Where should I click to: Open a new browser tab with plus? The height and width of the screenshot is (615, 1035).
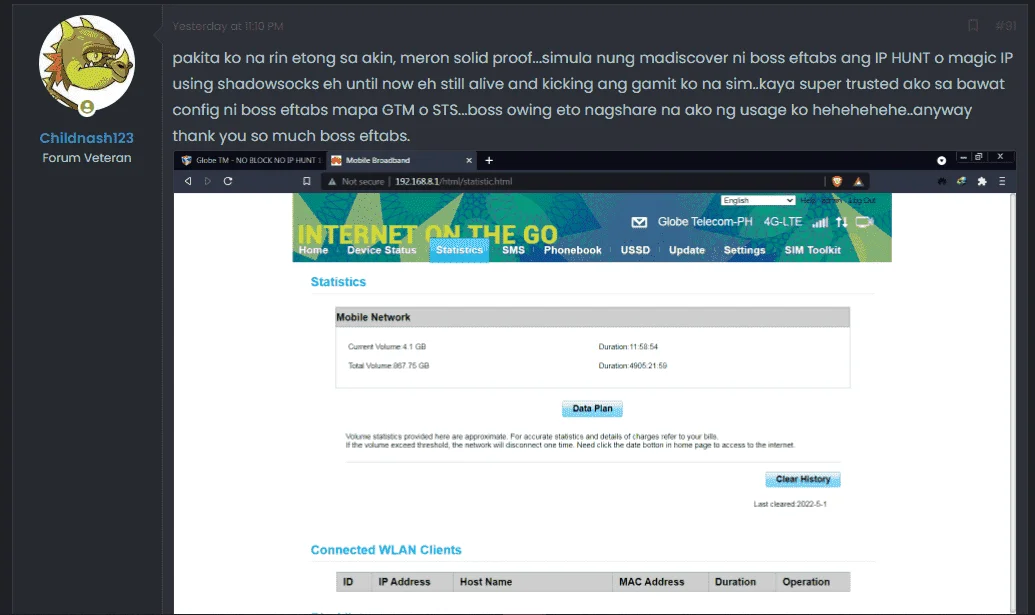click(x=489, y=160)
